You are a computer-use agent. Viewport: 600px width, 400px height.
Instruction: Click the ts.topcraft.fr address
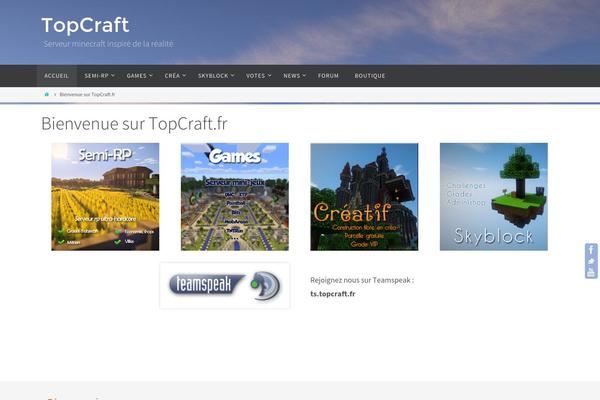click(x=333, y=294)
